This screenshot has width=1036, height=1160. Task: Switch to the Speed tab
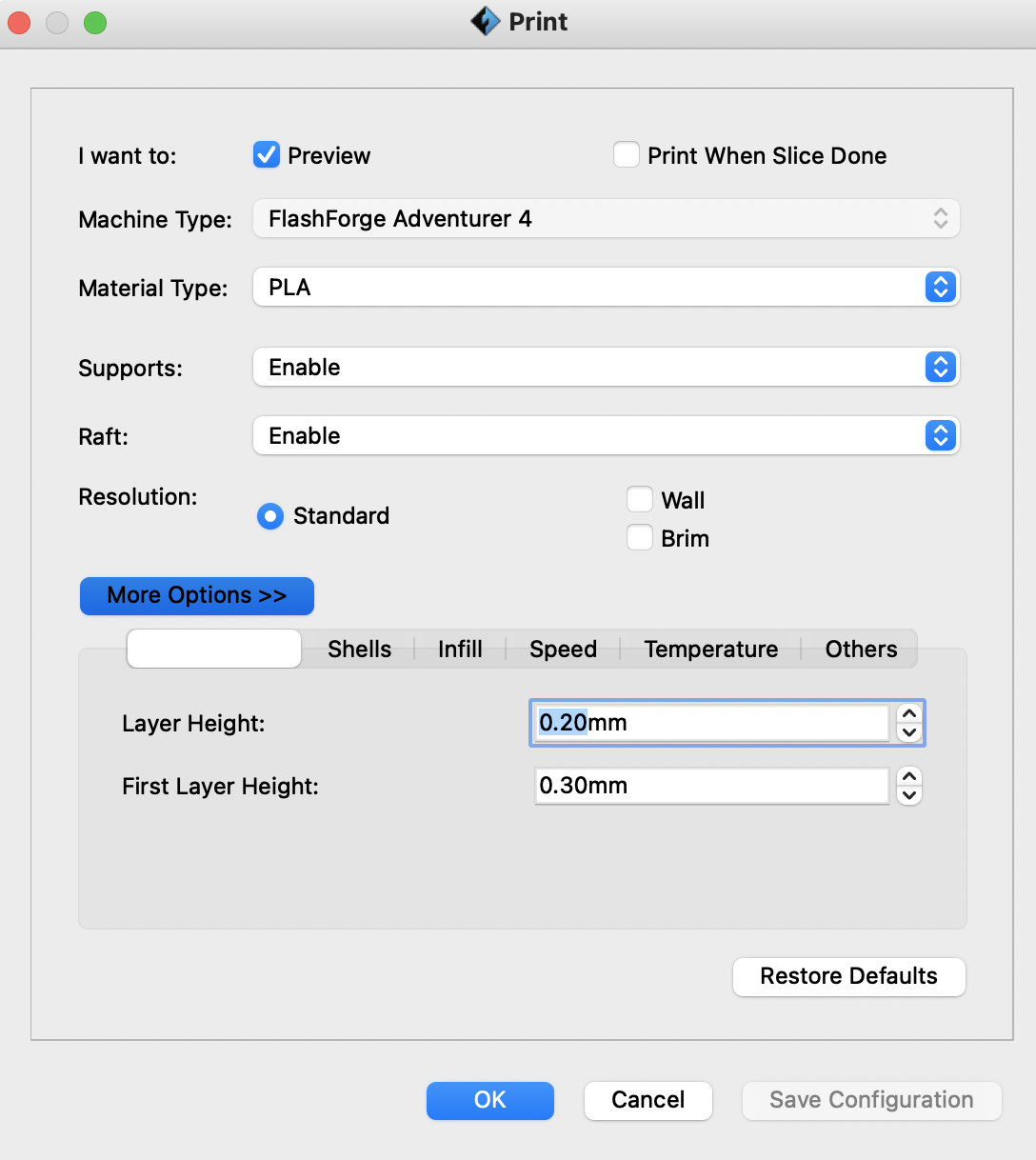point(563,649)
